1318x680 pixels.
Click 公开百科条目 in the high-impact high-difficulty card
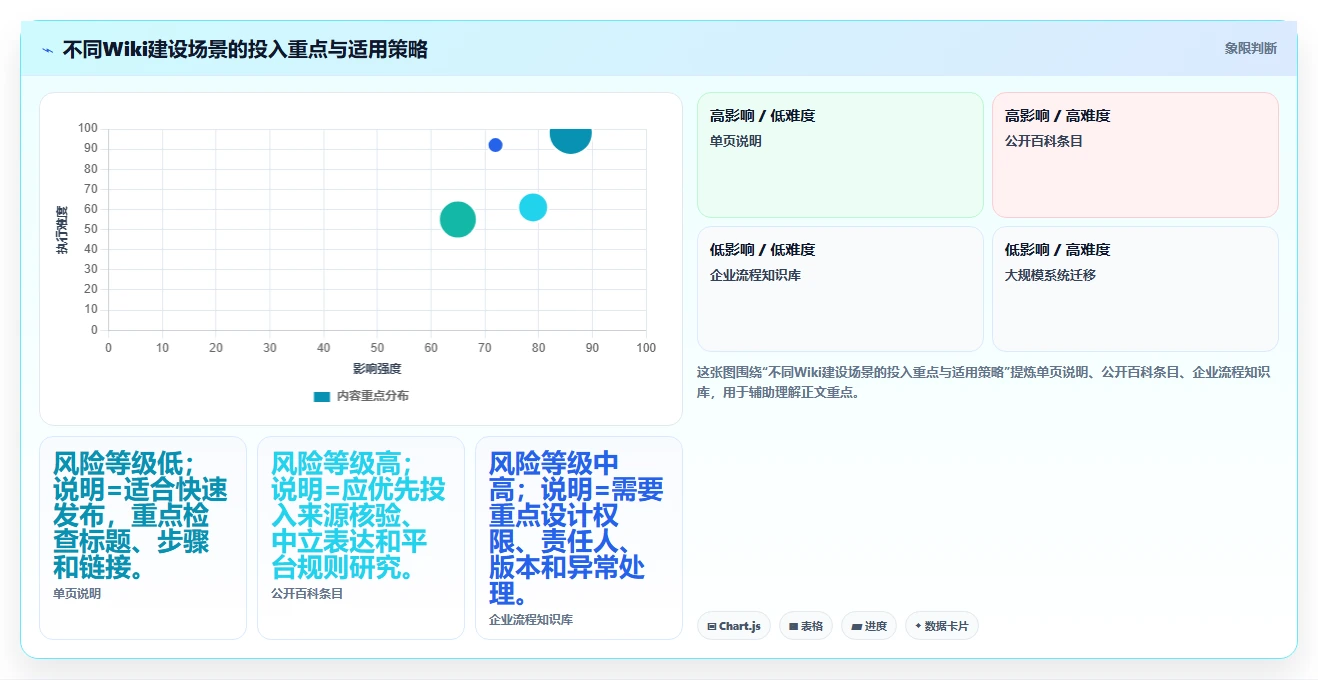click(1044, 141)
